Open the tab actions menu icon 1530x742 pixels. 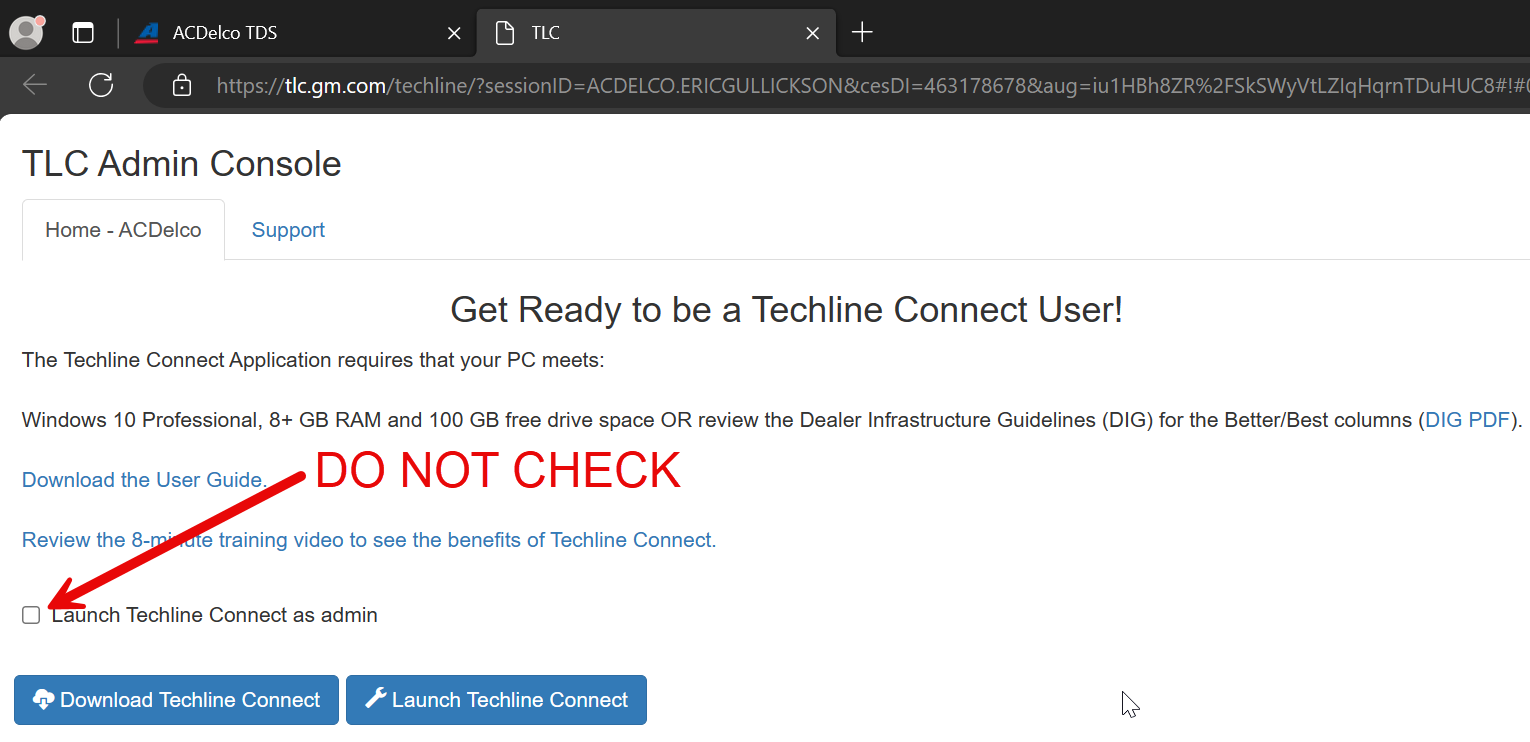tap(83, 33)
